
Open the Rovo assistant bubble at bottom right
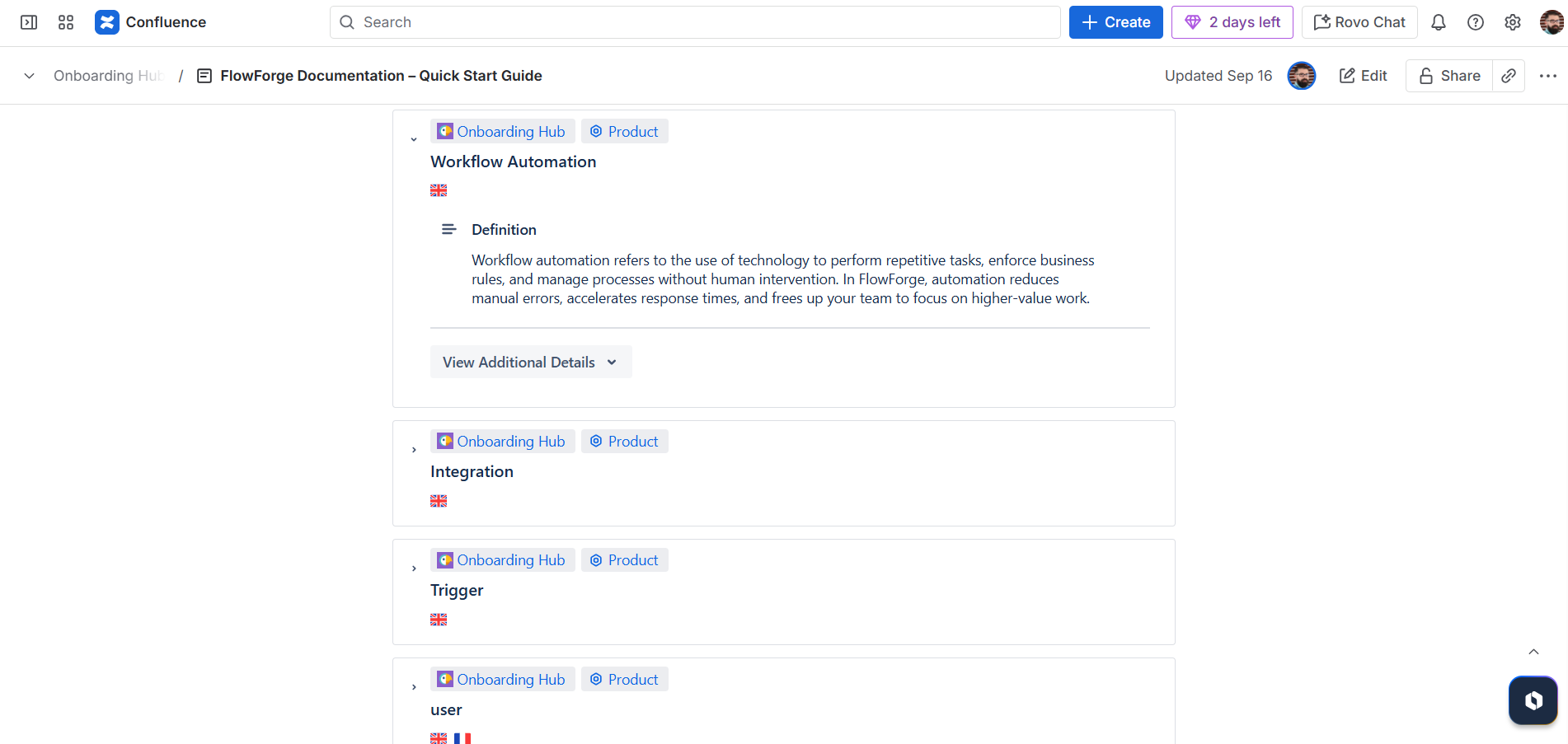(x=1532, y=700)
